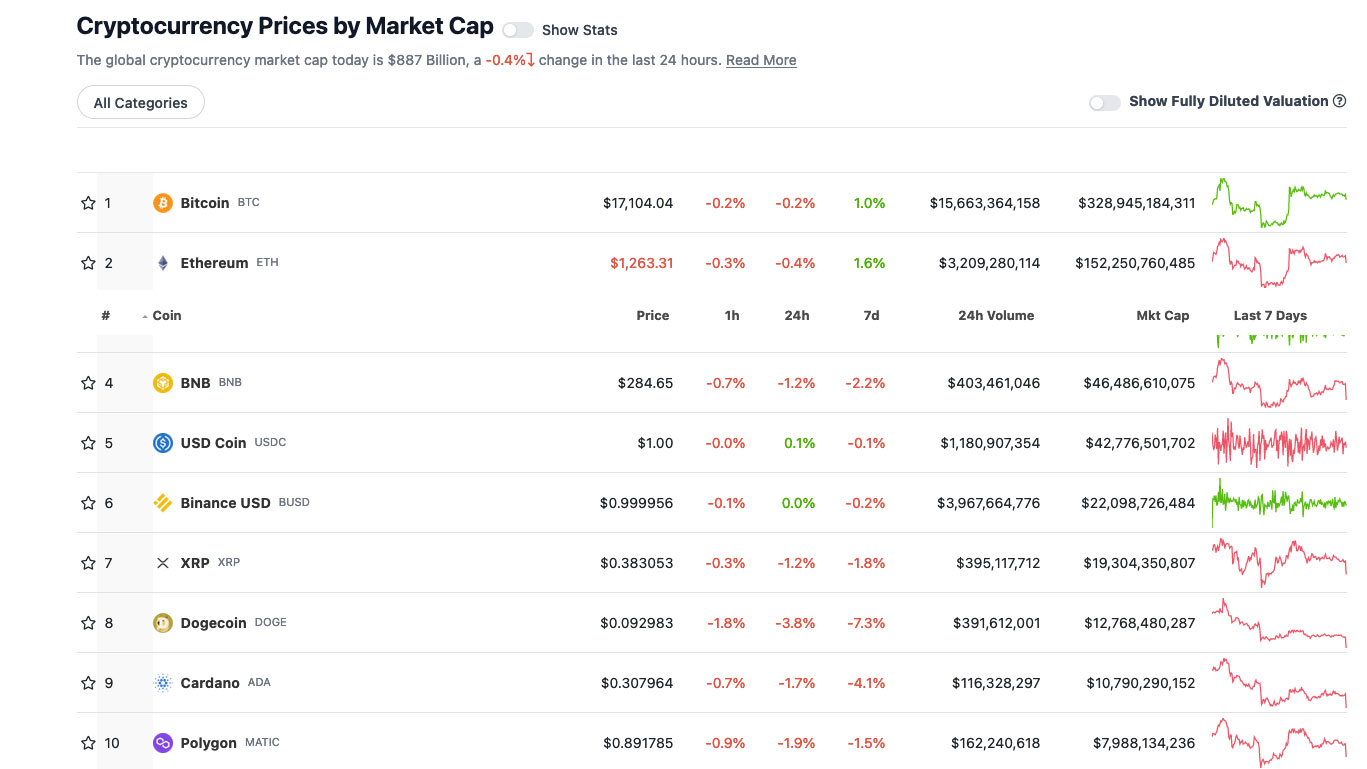Sort table by Coin column header
The height and width of the screenshot is (769, 1367).
pyautogui.click(x=167, y=316)
